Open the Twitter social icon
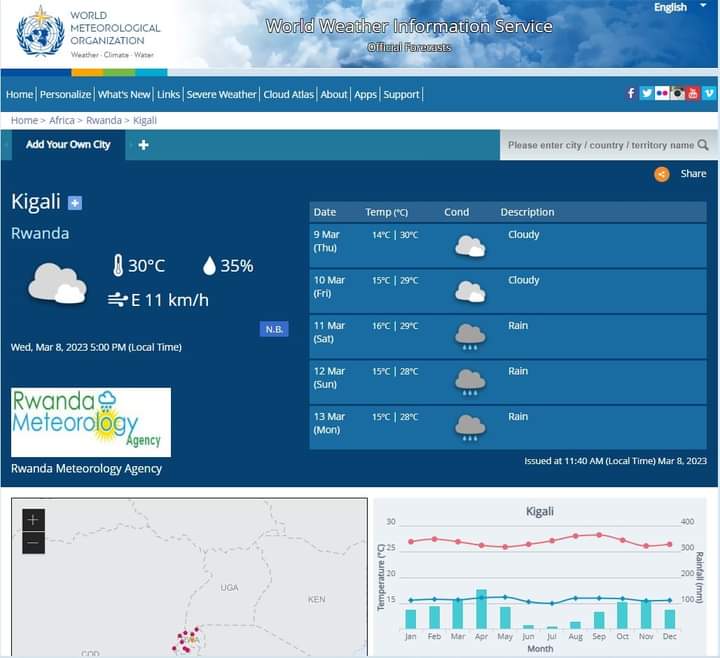 click(647, 93)
